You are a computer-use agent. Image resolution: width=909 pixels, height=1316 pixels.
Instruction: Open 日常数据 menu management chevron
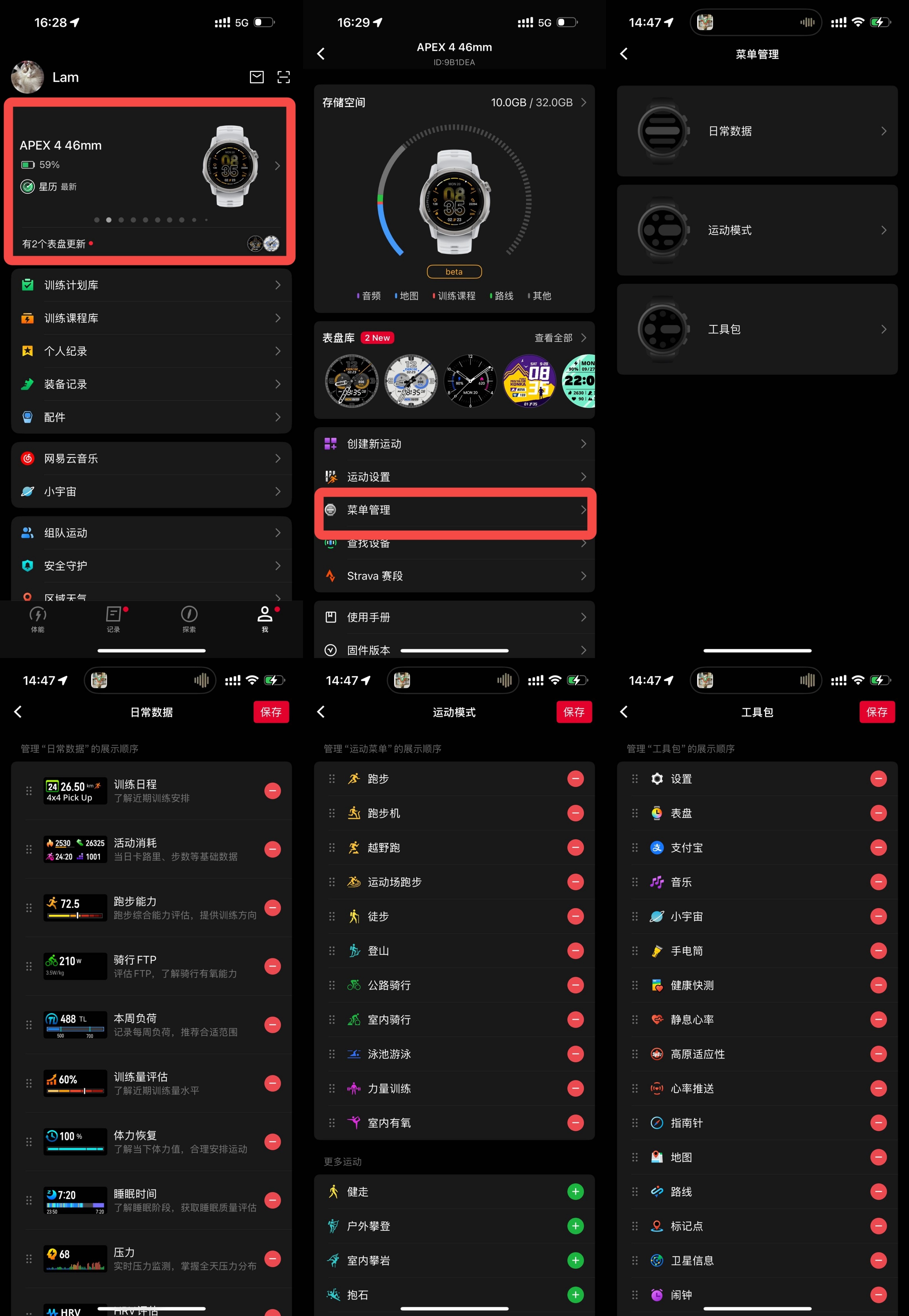883,131
